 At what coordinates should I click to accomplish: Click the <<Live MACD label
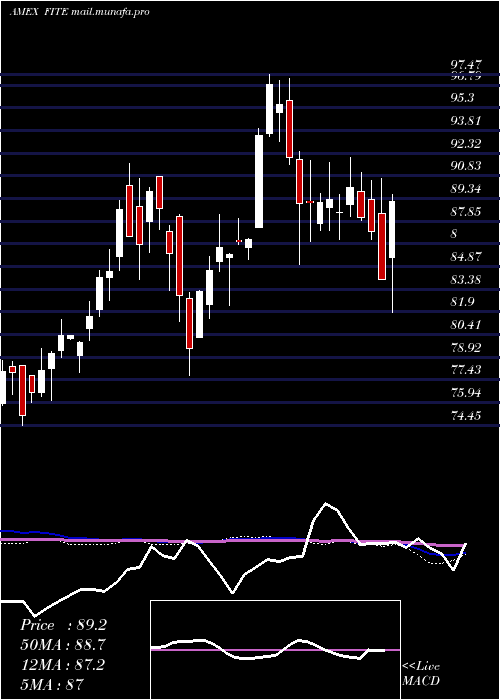[421, 674]
